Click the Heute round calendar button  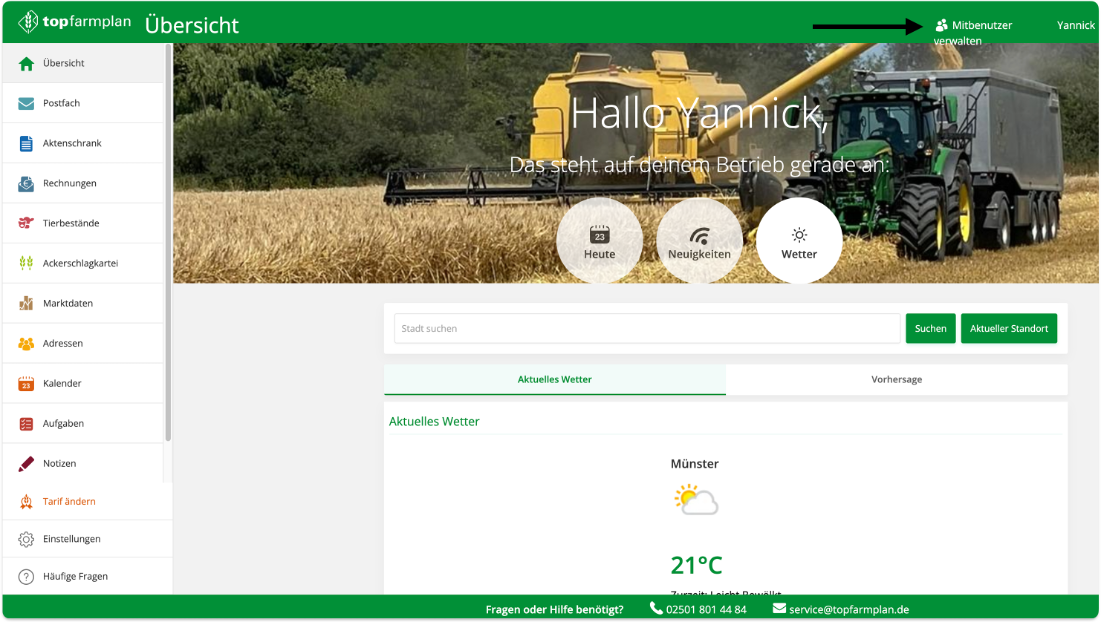pyautogui.click(x=599, y=241)
